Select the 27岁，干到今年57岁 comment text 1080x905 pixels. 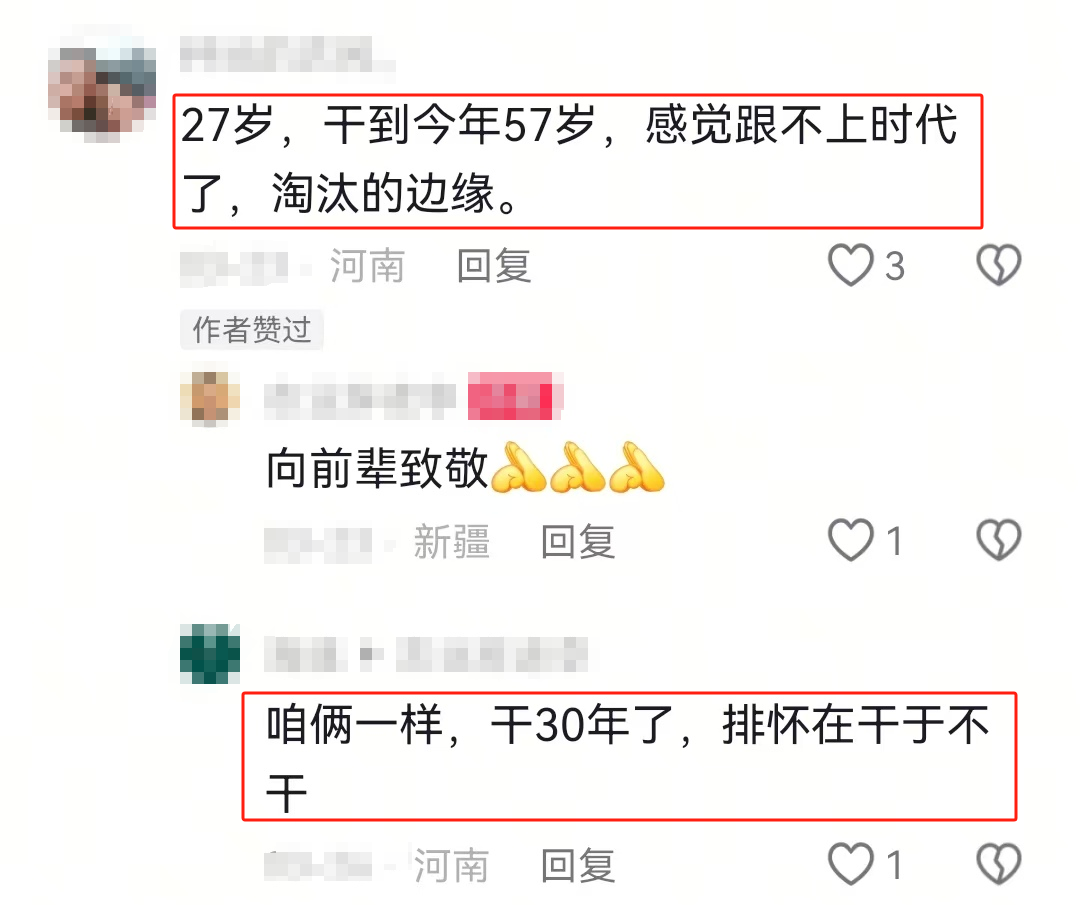pyautogui.click(x=569, y=159)
